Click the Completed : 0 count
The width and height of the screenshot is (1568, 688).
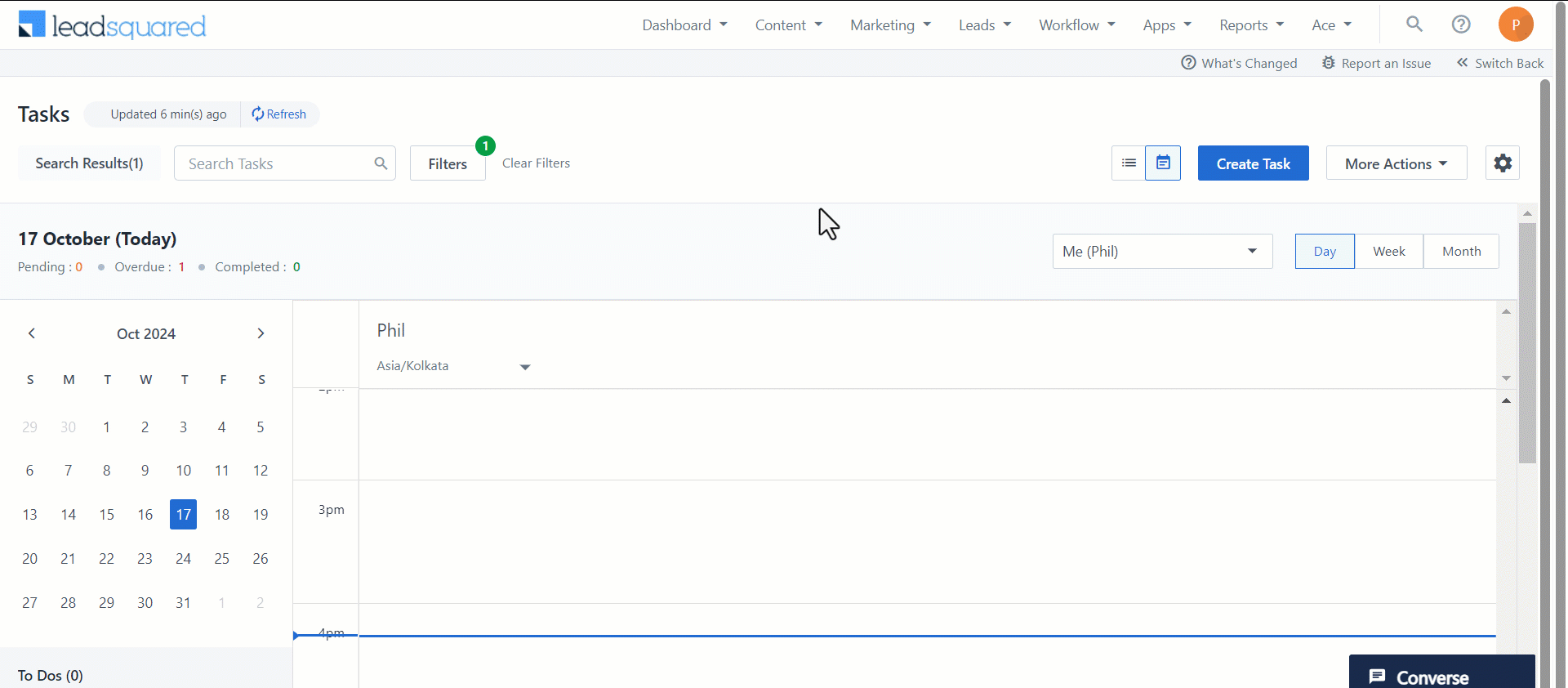pyautogui.click(x=257, y=267)
